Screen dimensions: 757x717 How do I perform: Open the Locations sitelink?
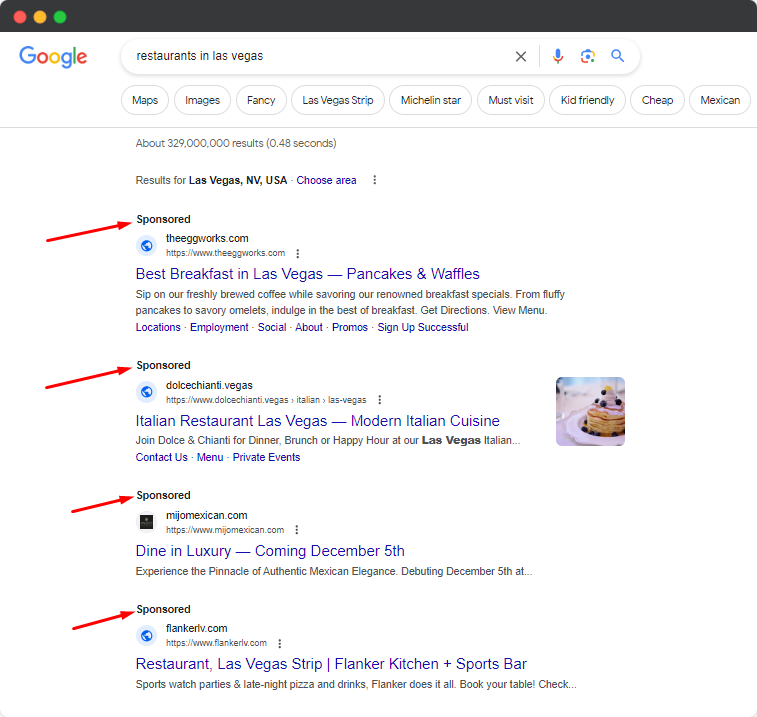(158, 327)
